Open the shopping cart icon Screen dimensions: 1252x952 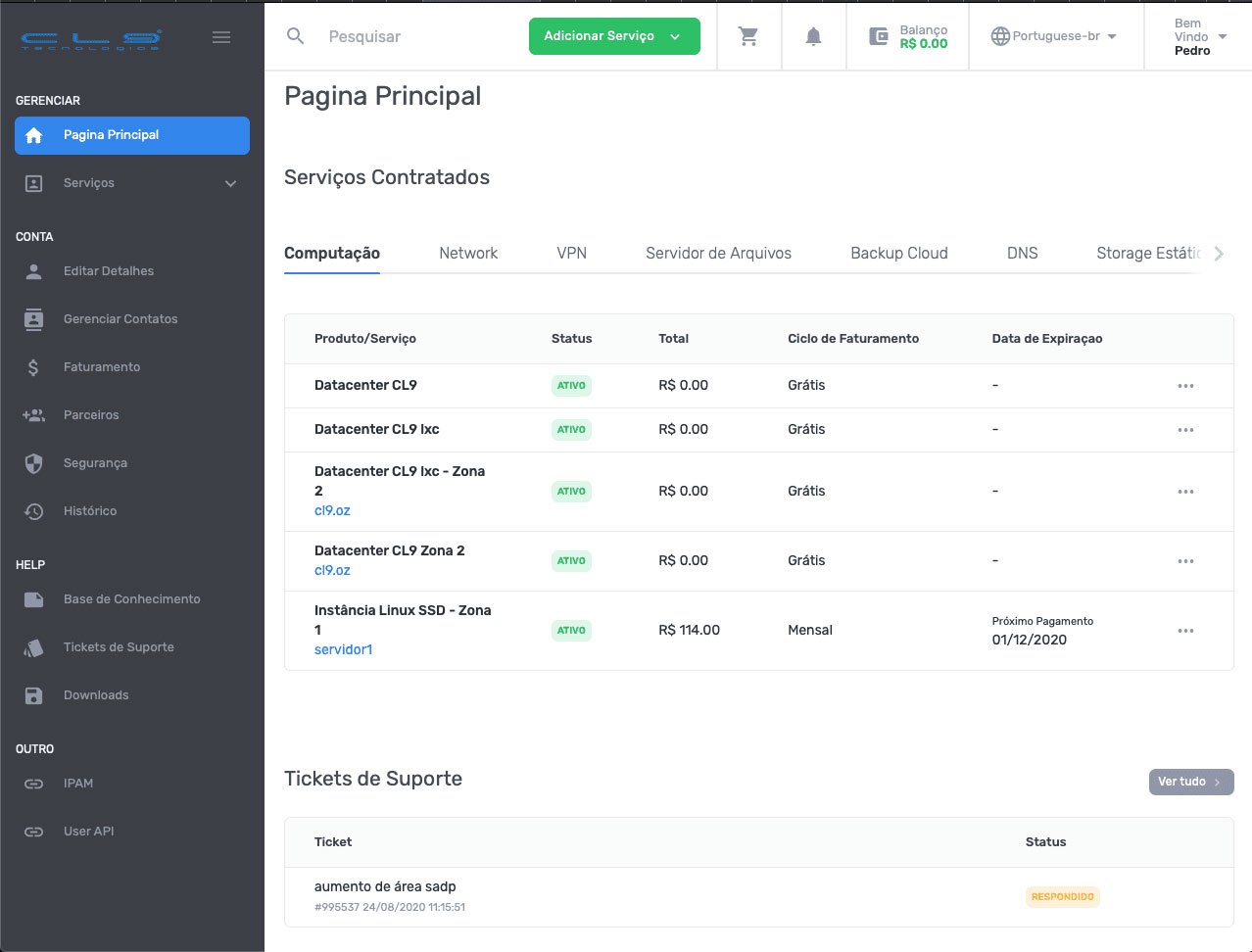(748, 36)
